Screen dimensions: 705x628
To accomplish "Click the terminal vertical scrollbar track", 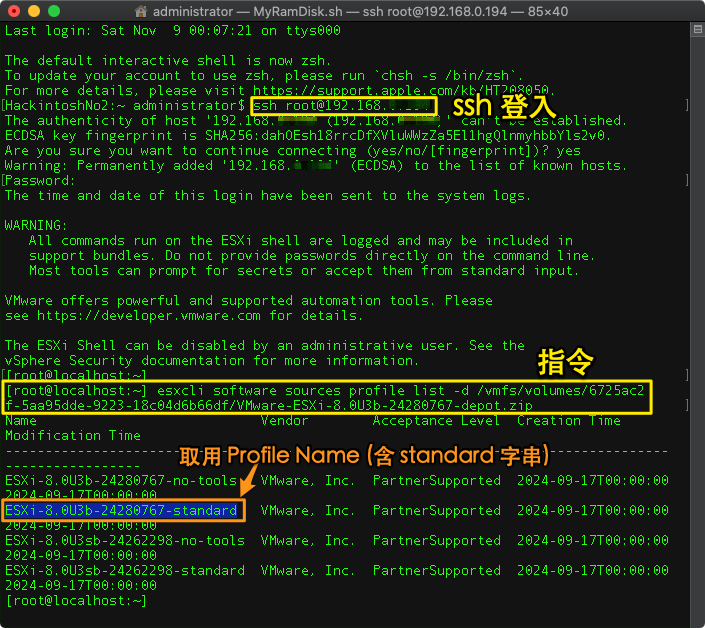I will coord(697,333).
